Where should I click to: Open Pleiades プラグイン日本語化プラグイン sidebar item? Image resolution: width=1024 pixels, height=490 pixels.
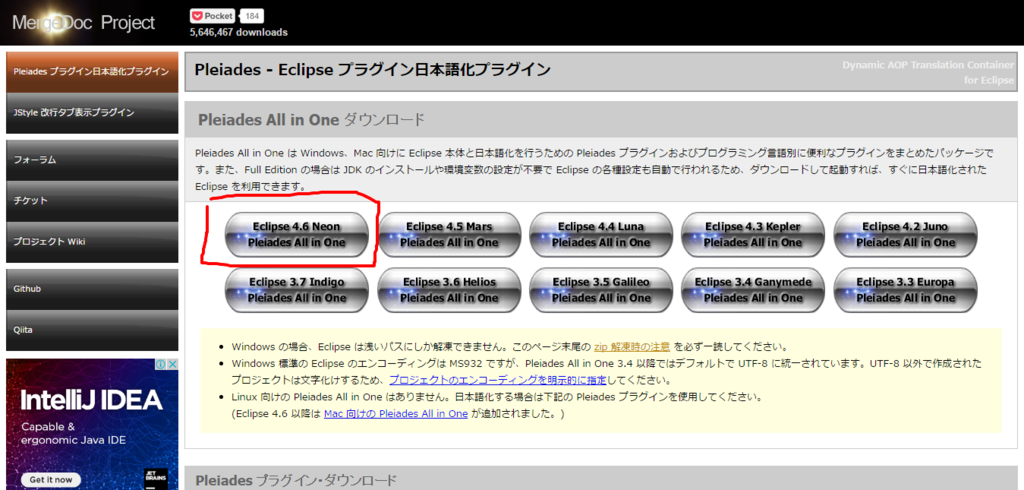tap(92, 72)
